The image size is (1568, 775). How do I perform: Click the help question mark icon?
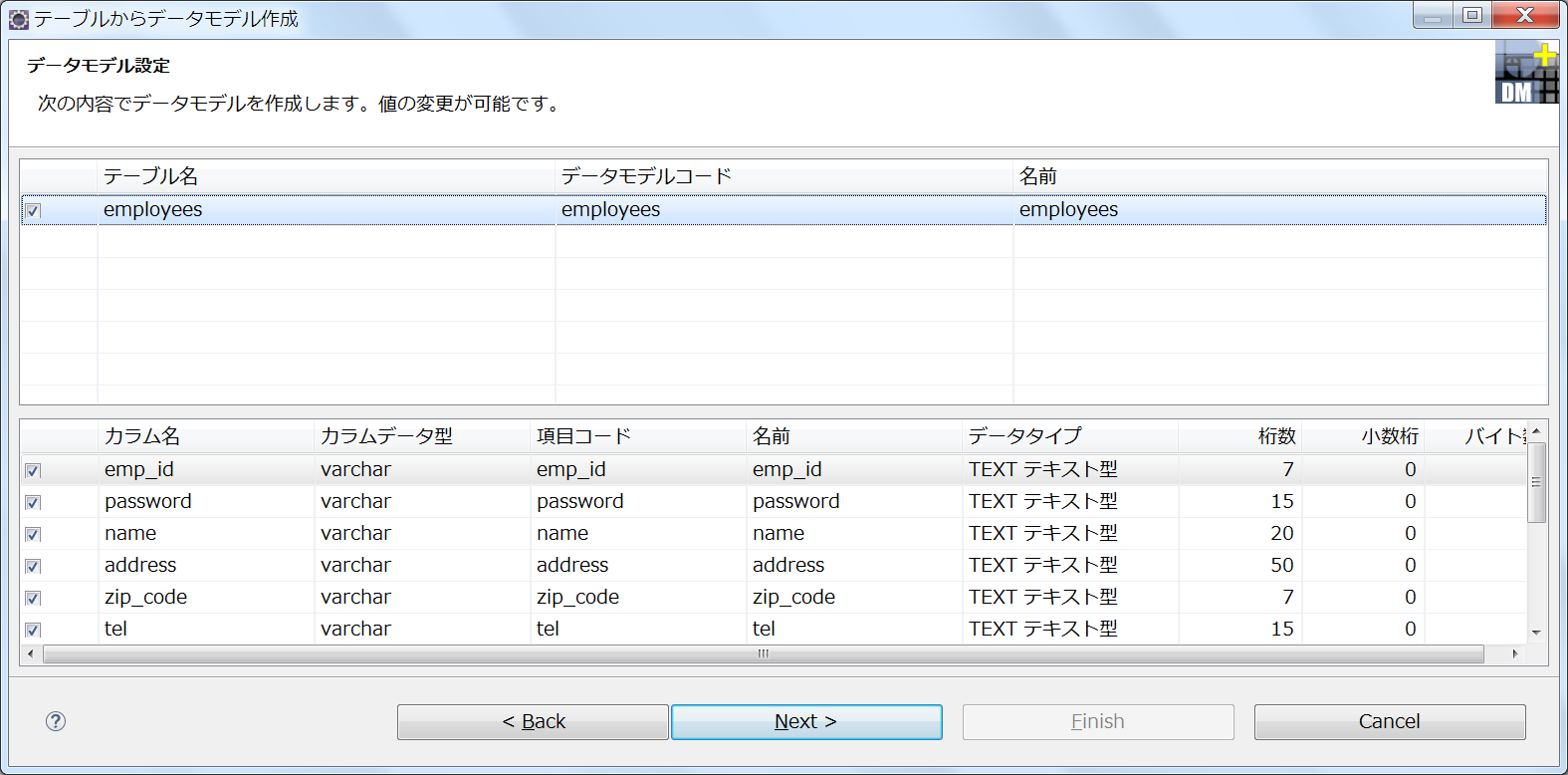coord(56,721)
